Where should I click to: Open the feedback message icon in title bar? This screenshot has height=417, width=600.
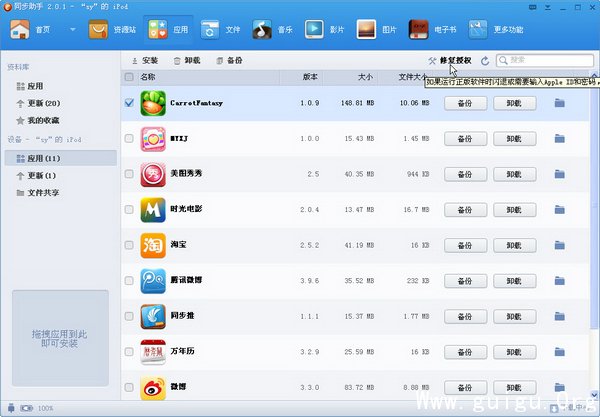point(532,7)
